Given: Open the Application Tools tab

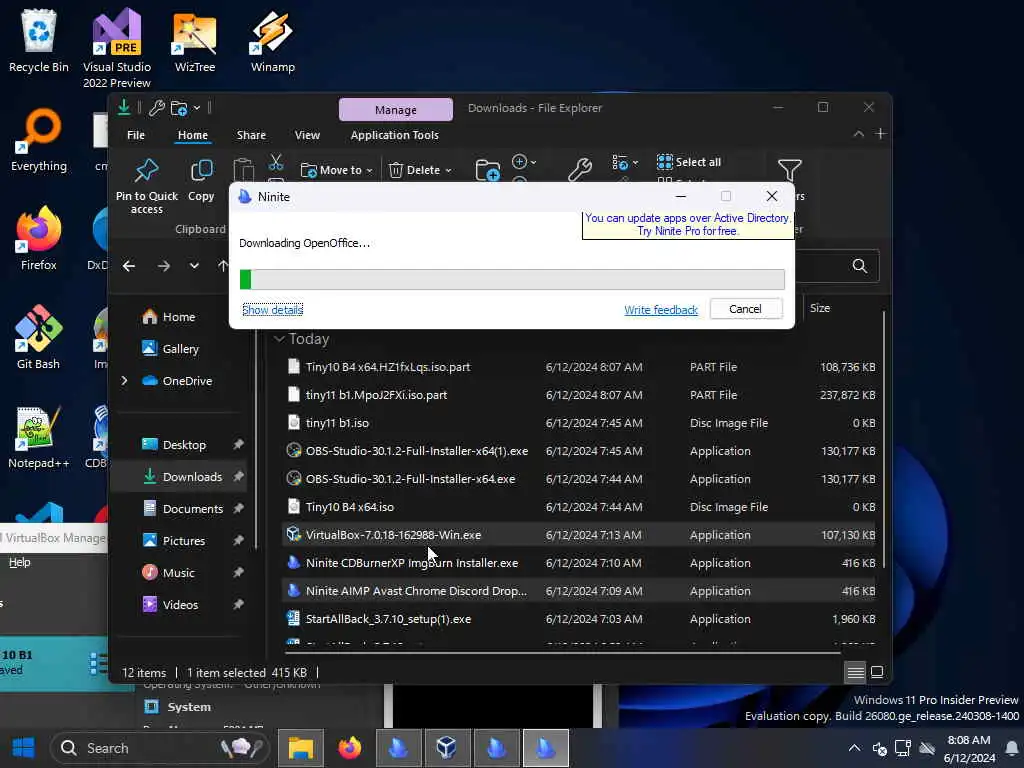Looking at the screenshot, I should click(x=394, y=135).
